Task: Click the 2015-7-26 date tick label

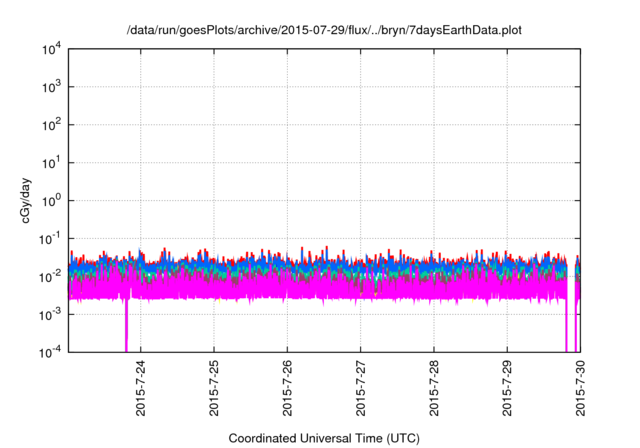Action: 287,388
